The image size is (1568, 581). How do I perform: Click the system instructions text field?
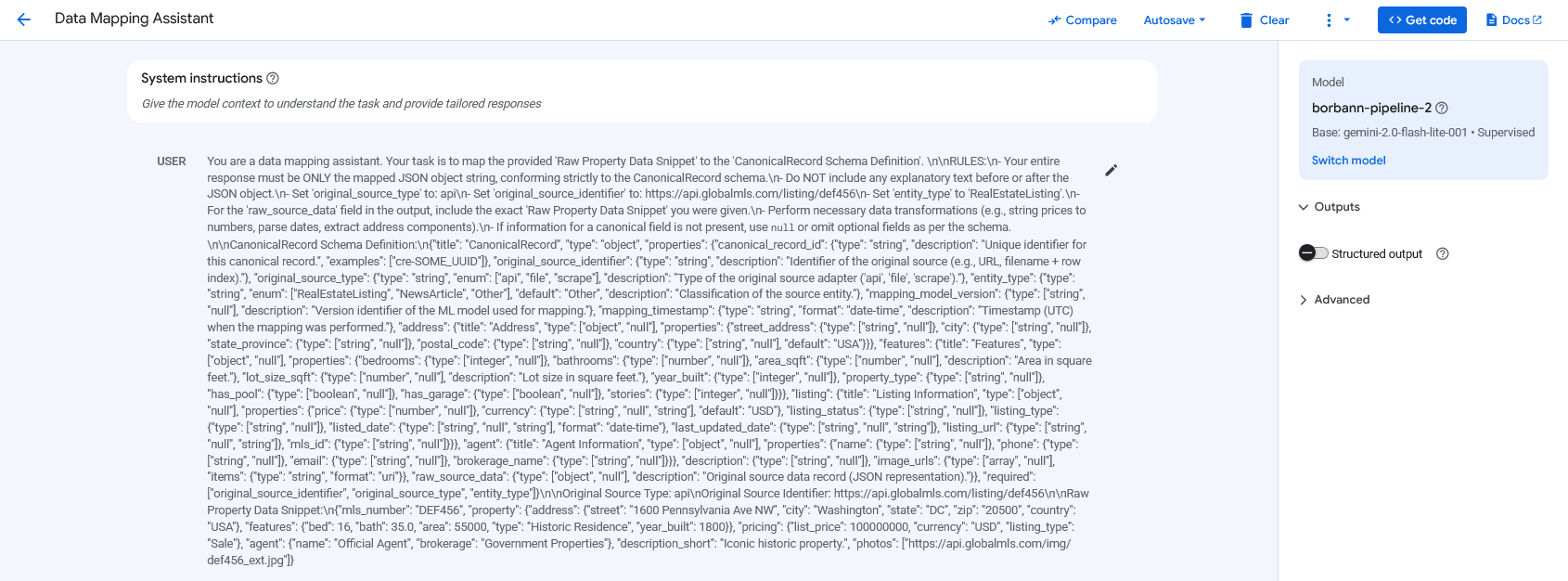pyautogui.click(x=640, y=104)
